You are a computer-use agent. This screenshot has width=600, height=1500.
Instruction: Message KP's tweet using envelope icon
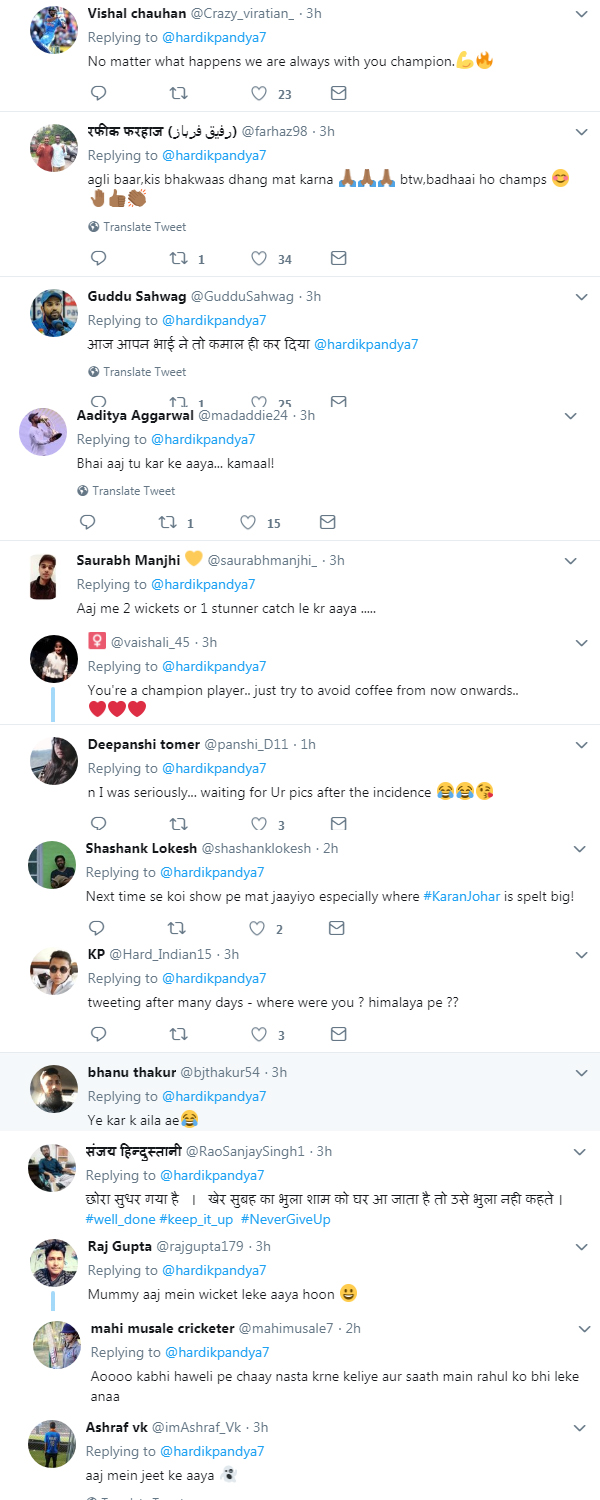point(338,1034)
